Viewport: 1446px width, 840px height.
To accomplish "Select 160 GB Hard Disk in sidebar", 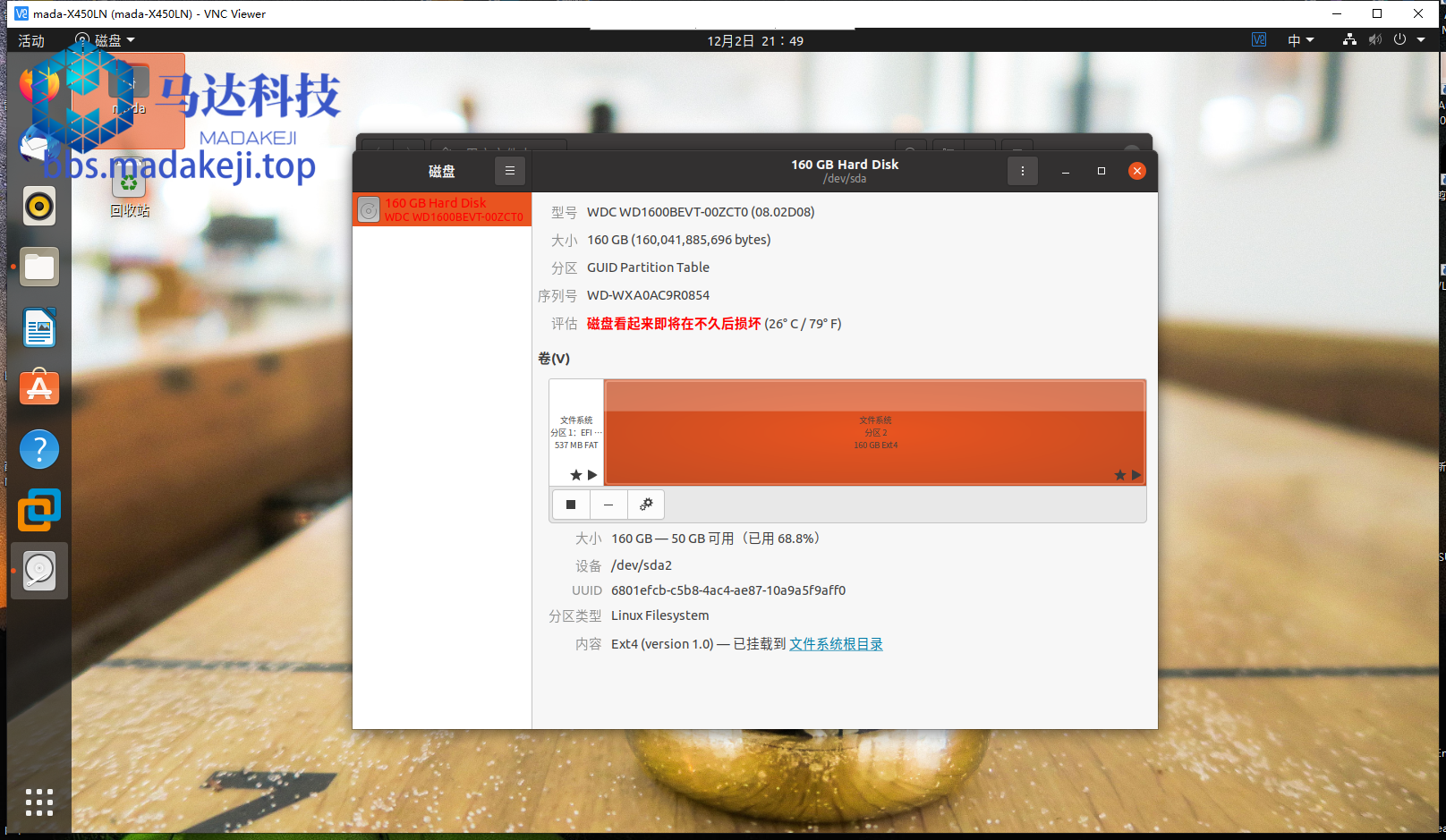I will (442, 209).
